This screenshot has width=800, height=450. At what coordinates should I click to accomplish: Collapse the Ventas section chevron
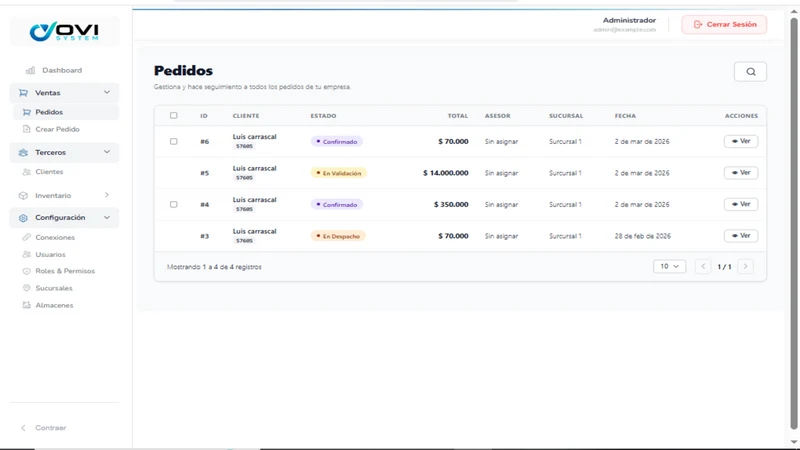point(107,92)
